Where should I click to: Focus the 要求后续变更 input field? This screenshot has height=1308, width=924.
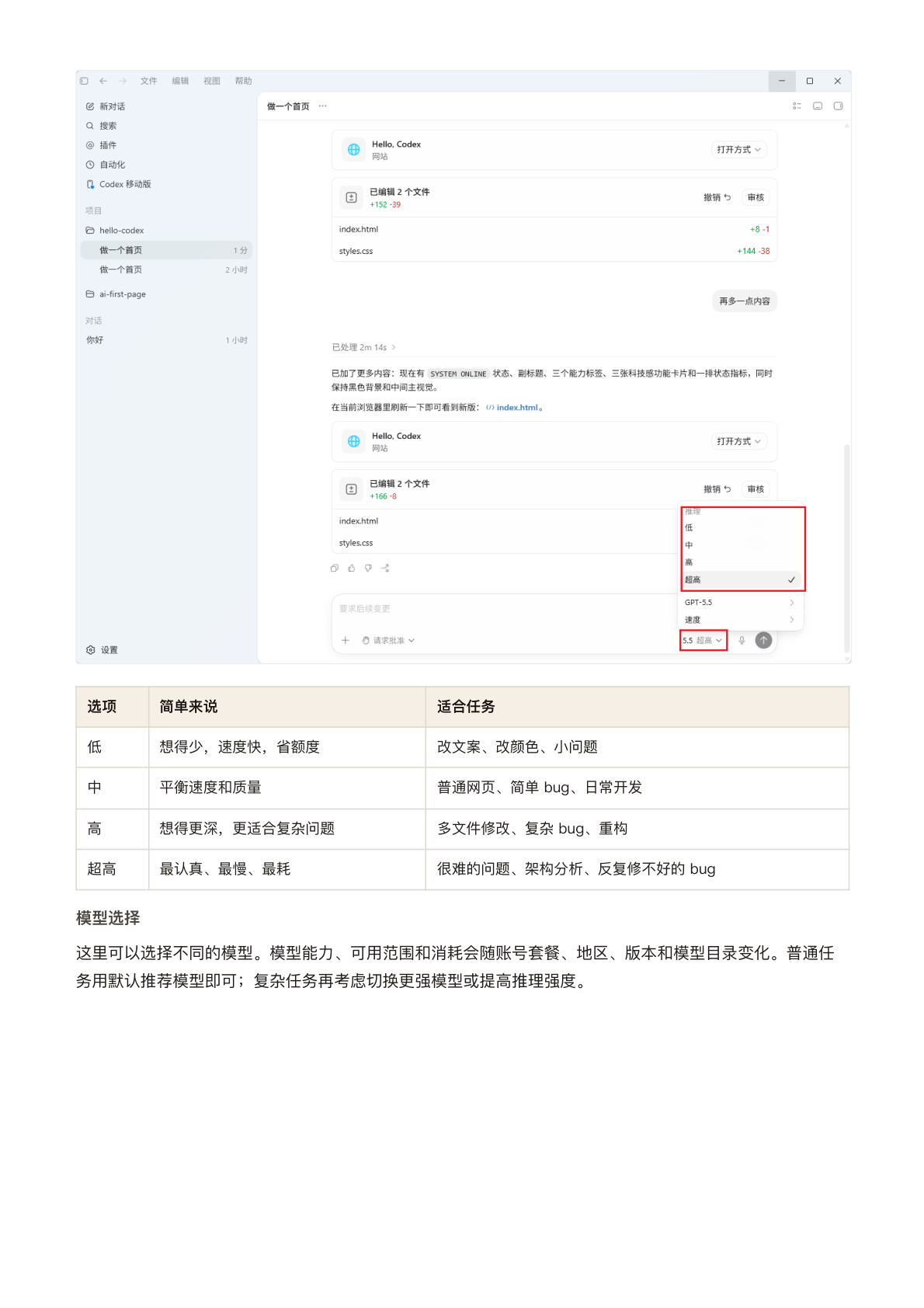click(505, 609)
